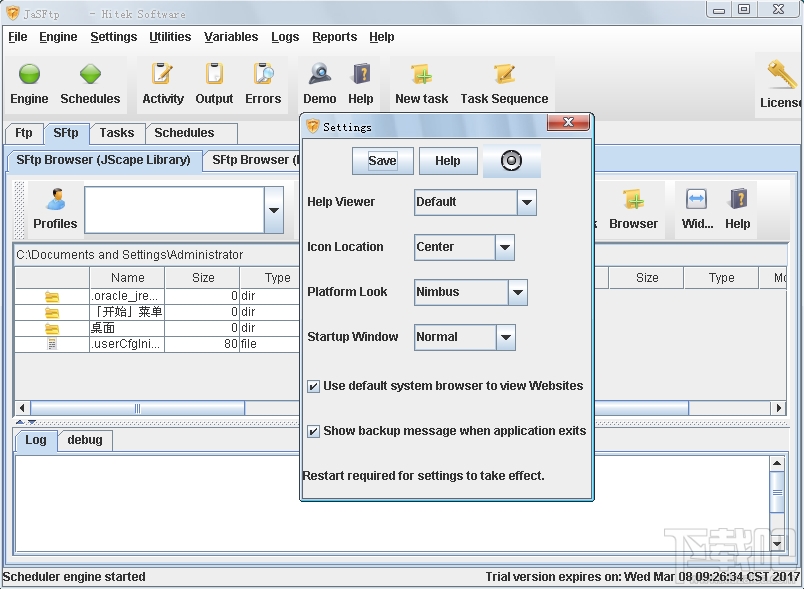Click the Help button in Settings dialog
Image resolution: width=804 pixels, height=589 pixels.
(x=448, y=161)
